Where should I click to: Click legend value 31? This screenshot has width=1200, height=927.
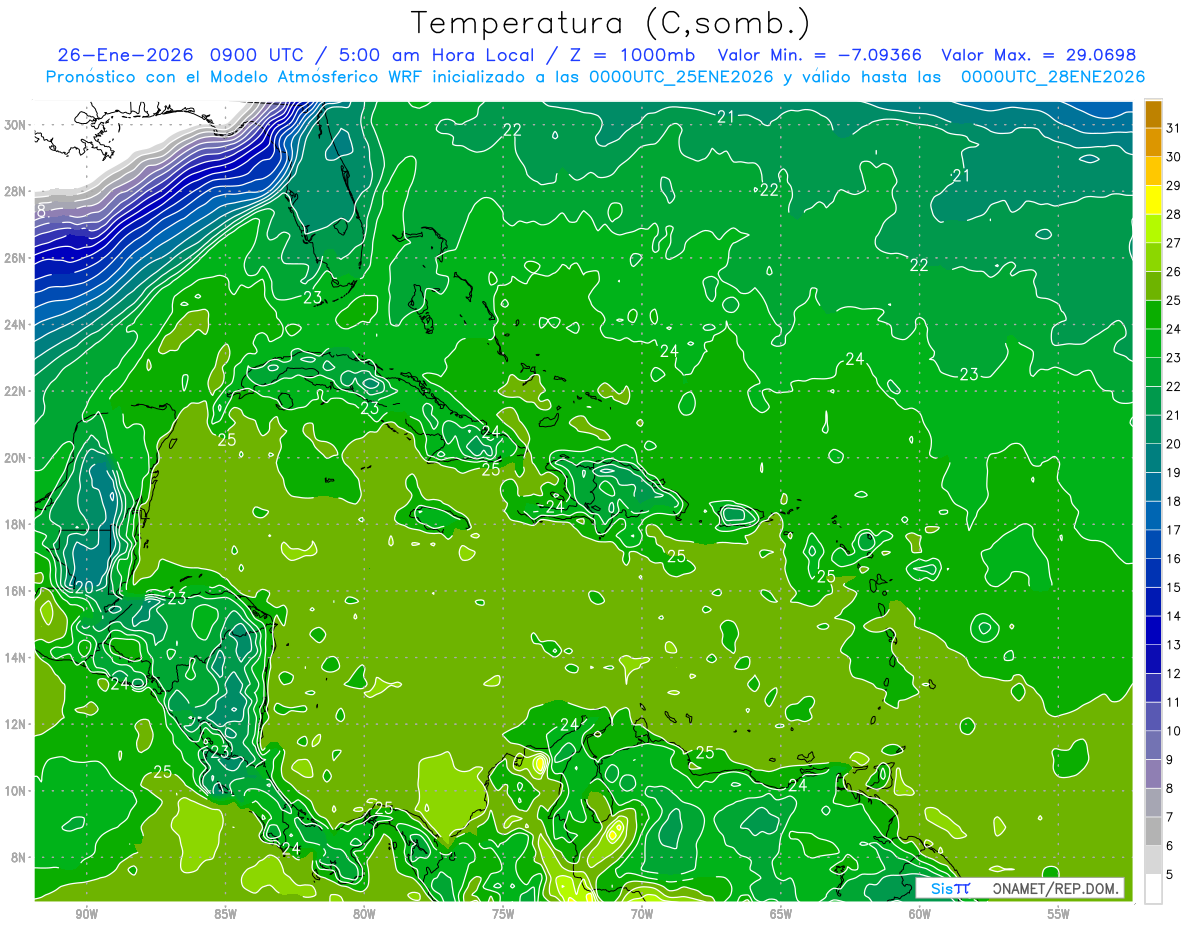[1174, 127]
